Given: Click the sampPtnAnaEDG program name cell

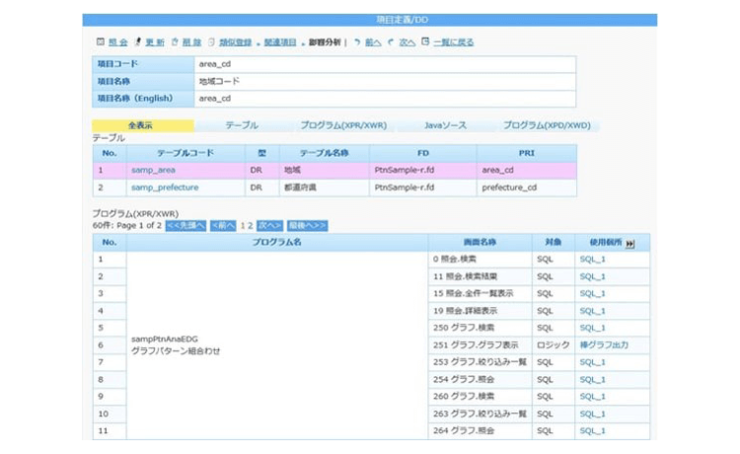Looking at the screenshot, I should pos(277,345).
